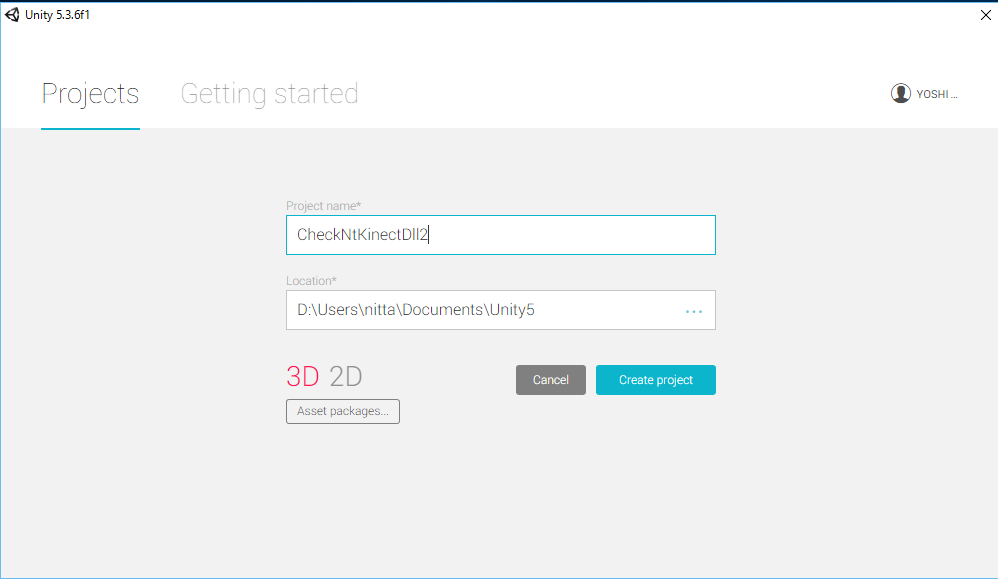Click the Unity logo in title bar
The image size is (998, 579).
point(12,14)
